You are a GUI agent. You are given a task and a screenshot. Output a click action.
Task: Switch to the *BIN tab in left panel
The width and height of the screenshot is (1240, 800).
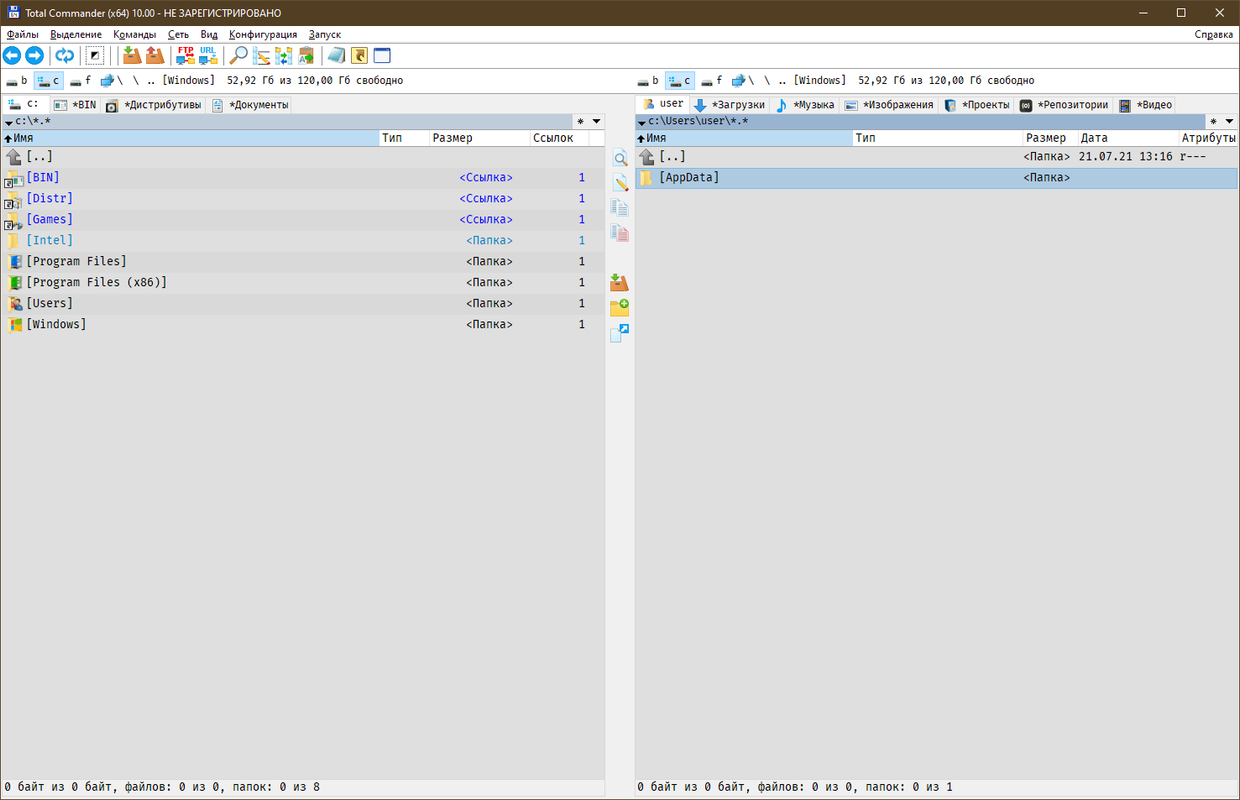tap(75, 105)
